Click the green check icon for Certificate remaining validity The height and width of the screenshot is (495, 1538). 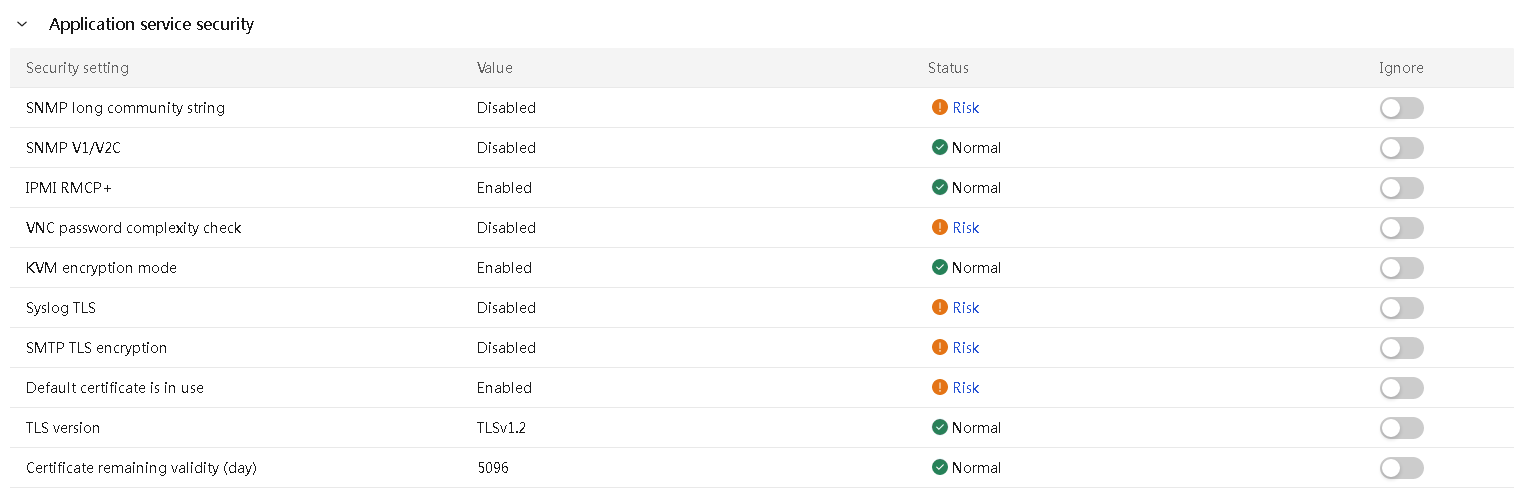(x=939, y=467)
